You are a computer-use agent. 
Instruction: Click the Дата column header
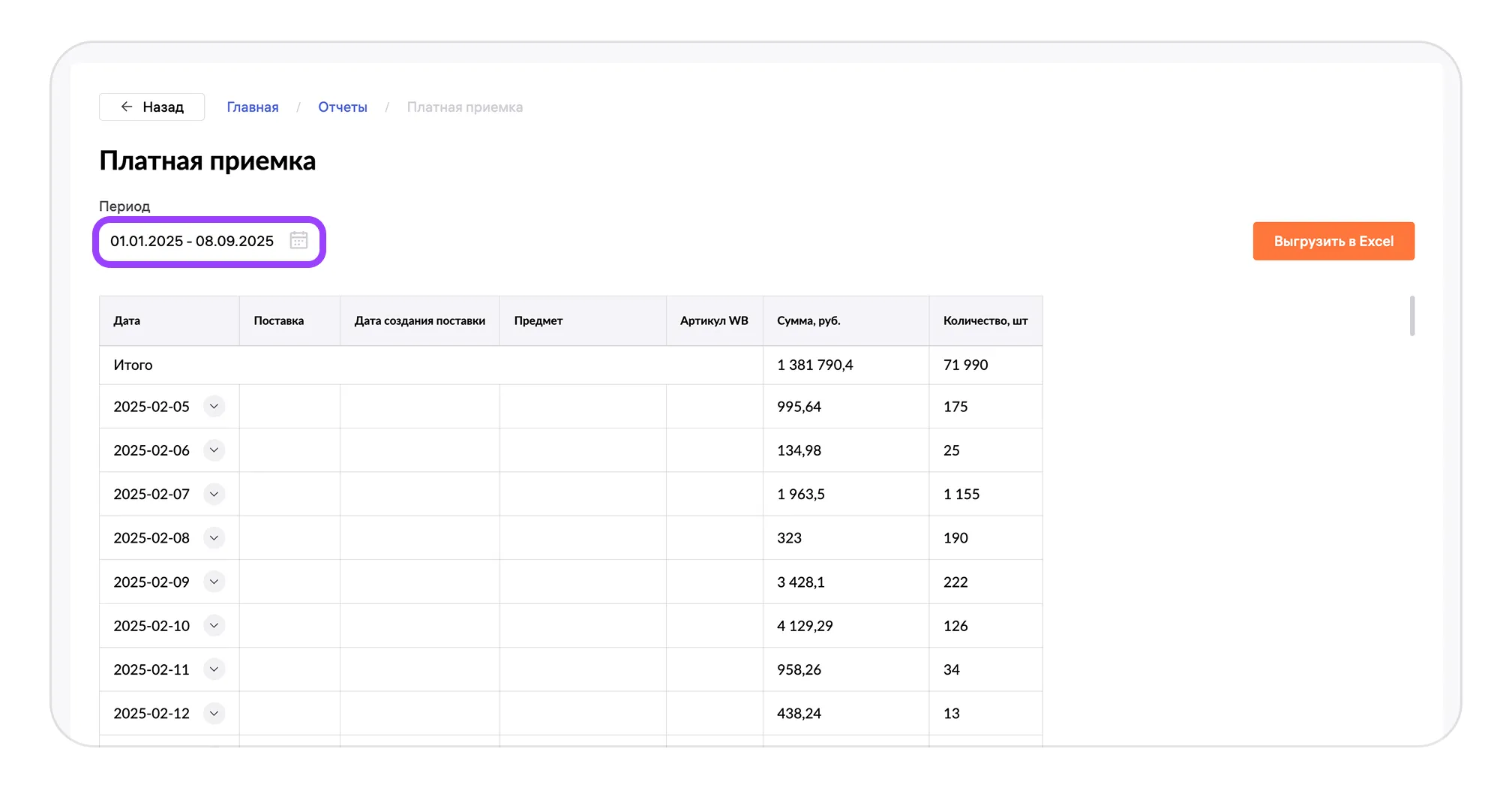pos(127,321)
